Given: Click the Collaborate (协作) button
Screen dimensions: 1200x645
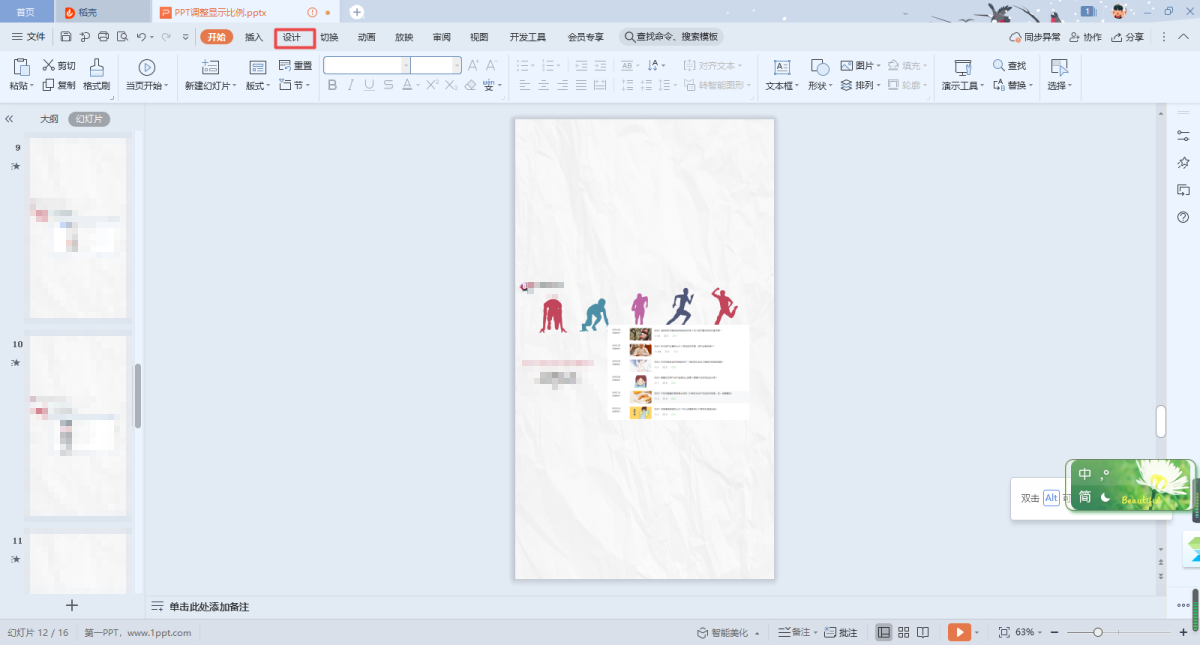Looking at the screenshot, I should coord(1085,37).
